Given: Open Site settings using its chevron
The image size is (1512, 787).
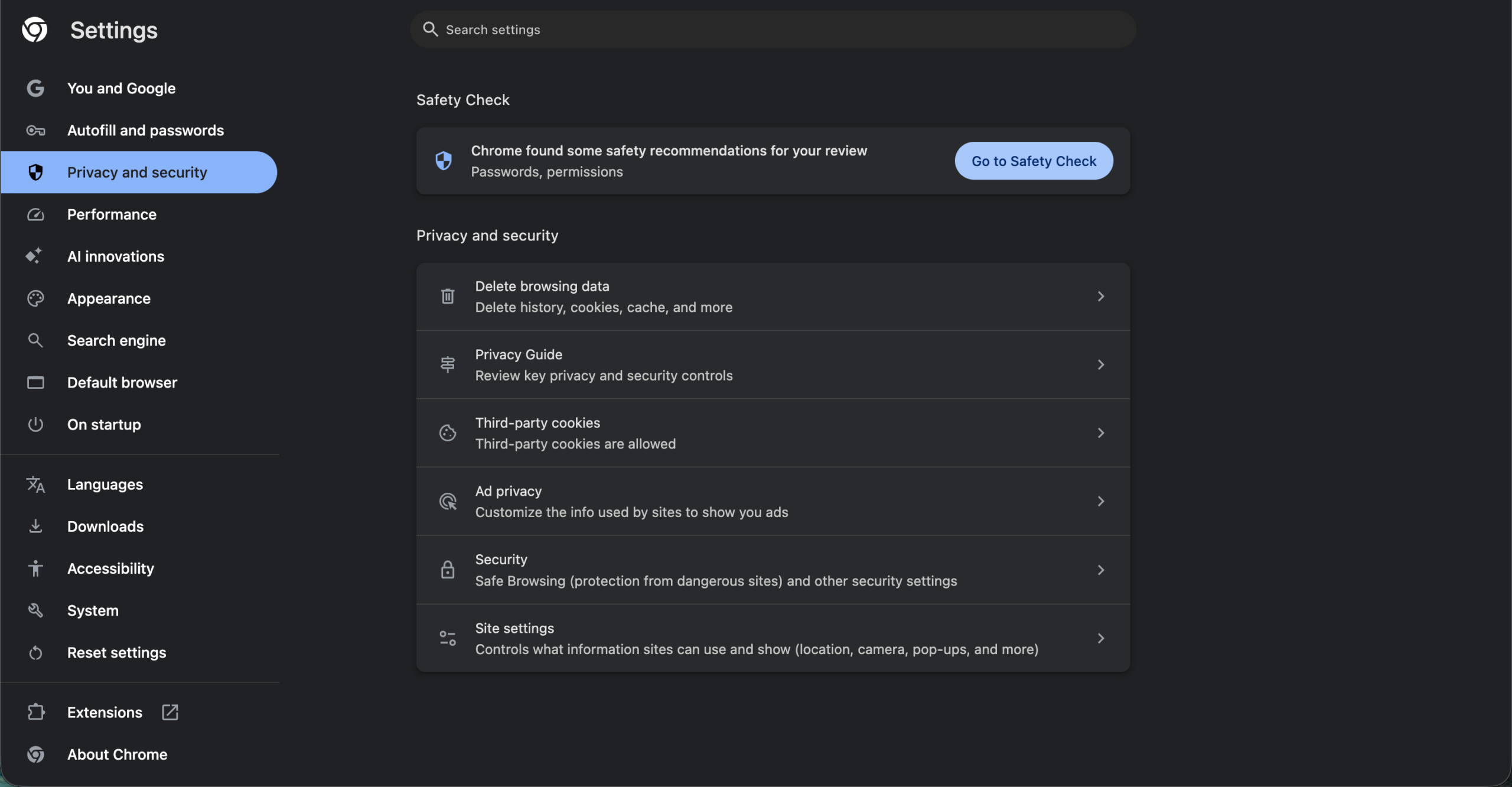Looking at the screenshot, I should (1100, 638).
